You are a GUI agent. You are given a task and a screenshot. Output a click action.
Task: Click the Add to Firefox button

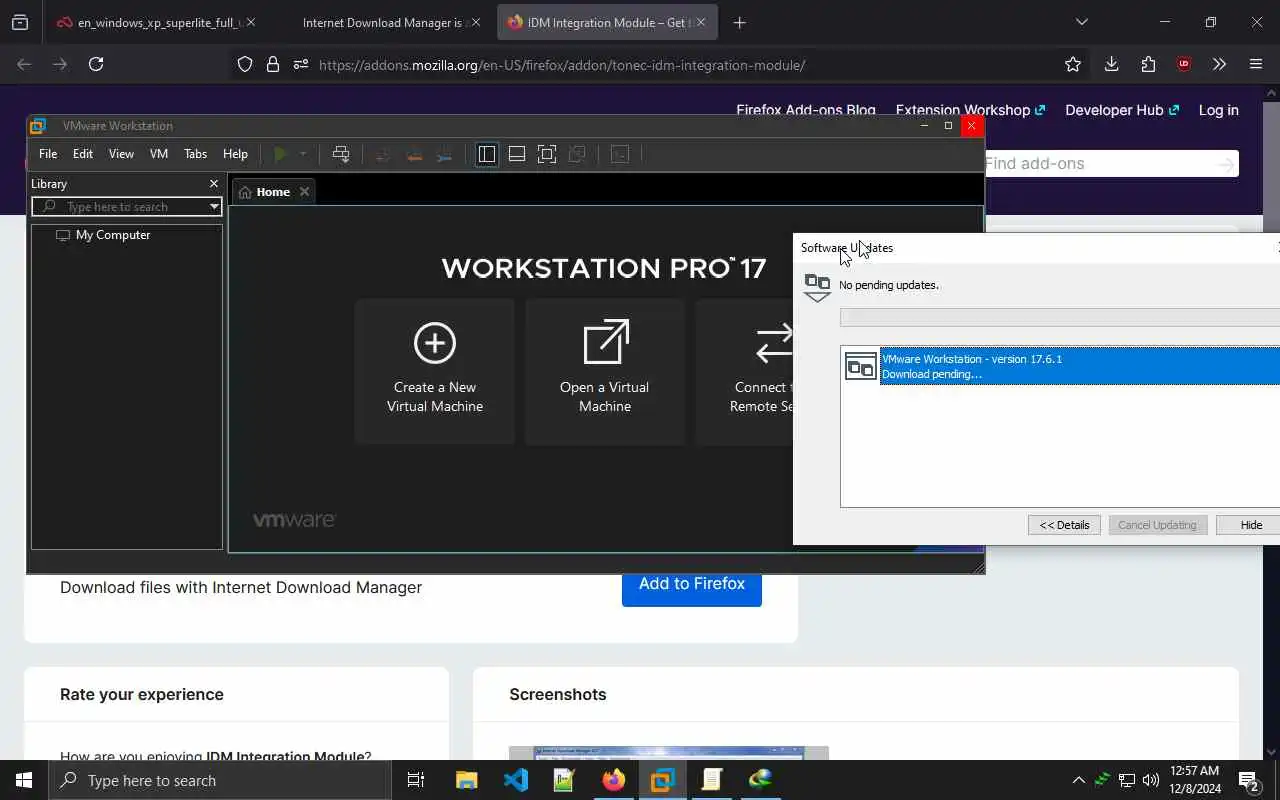point(692,584)
